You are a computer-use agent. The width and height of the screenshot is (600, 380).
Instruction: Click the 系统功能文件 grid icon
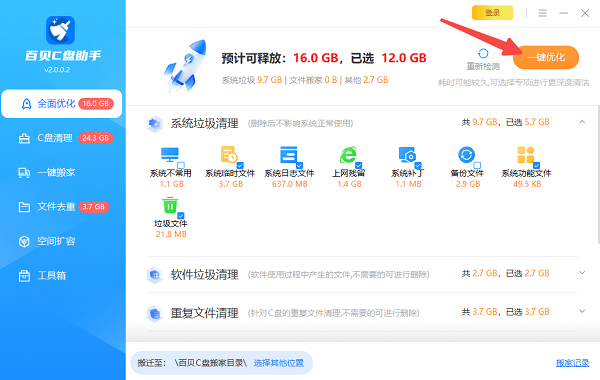(x=525, y=155)
